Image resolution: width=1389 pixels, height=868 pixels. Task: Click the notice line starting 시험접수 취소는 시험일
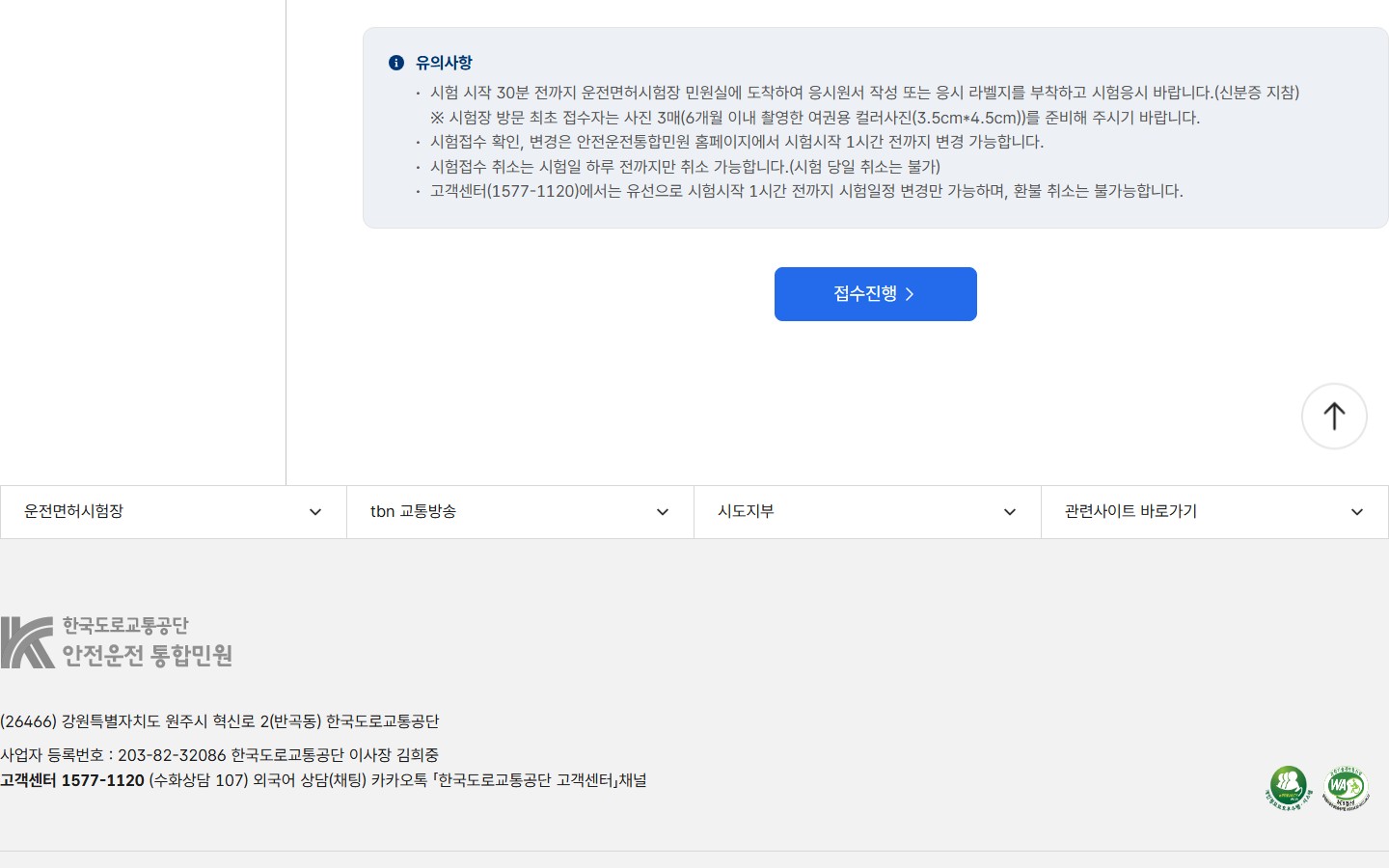pos(685,167)
